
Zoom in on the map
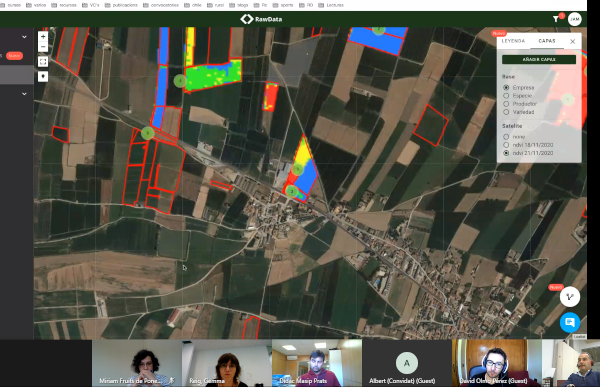43,37
